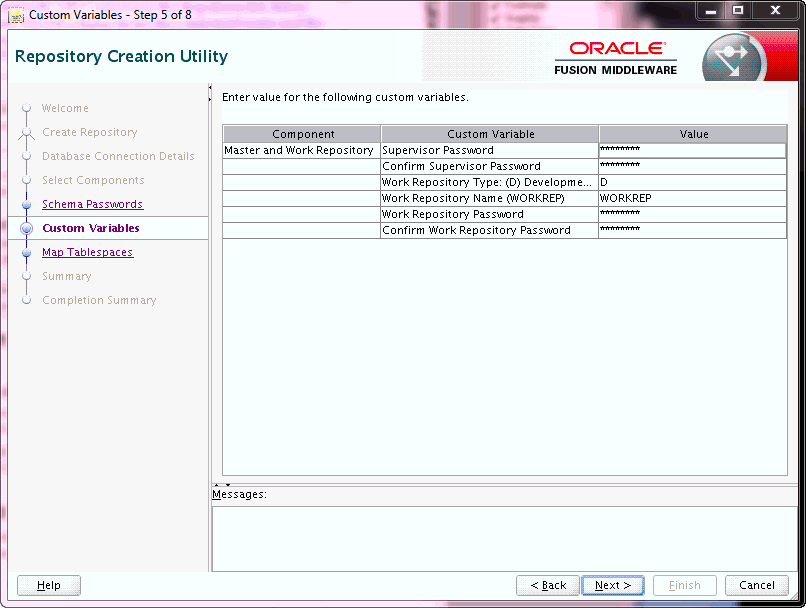Click the Custom Variable column header
The image size is (806, 608).
click(490, 134)
